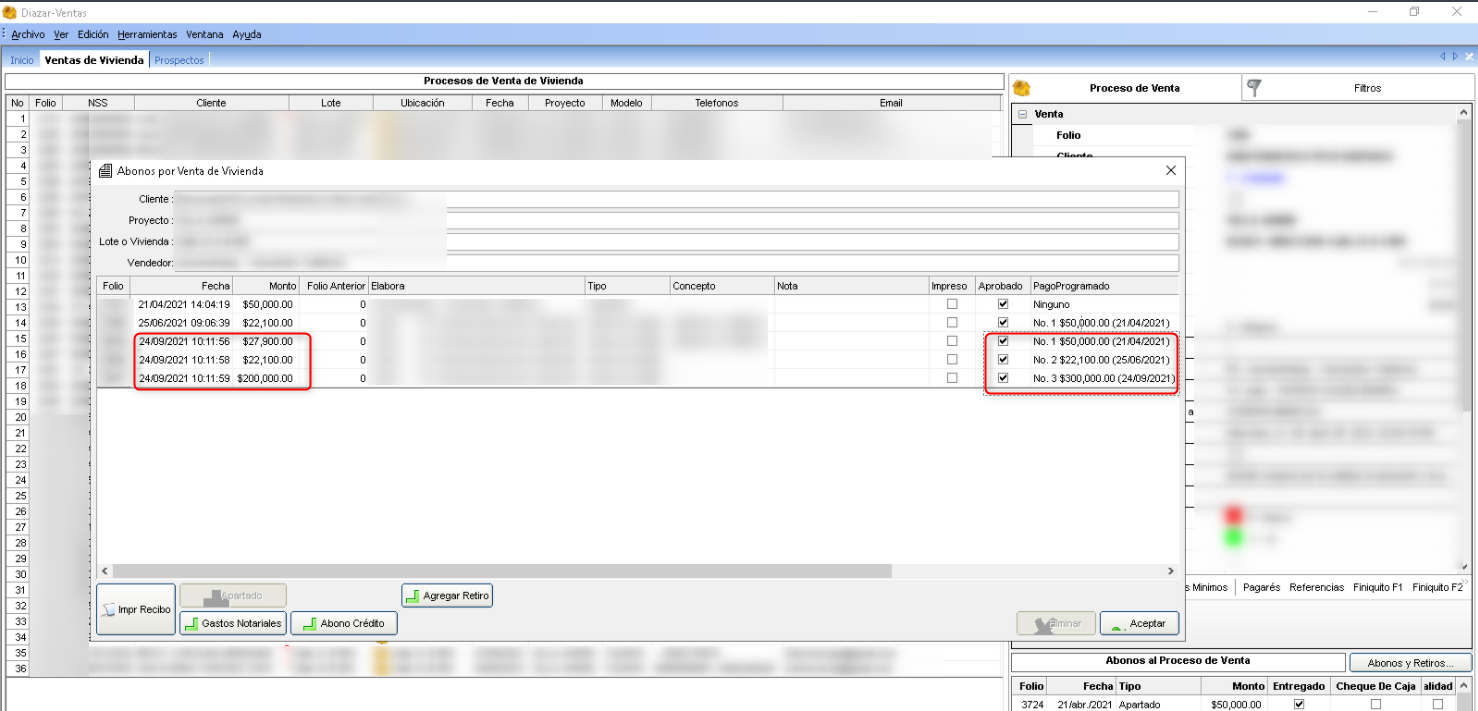Screen dimensions: 1478x711
Task: Open Abonos y Retiros... button
Action: click(x=1409, y=663)
